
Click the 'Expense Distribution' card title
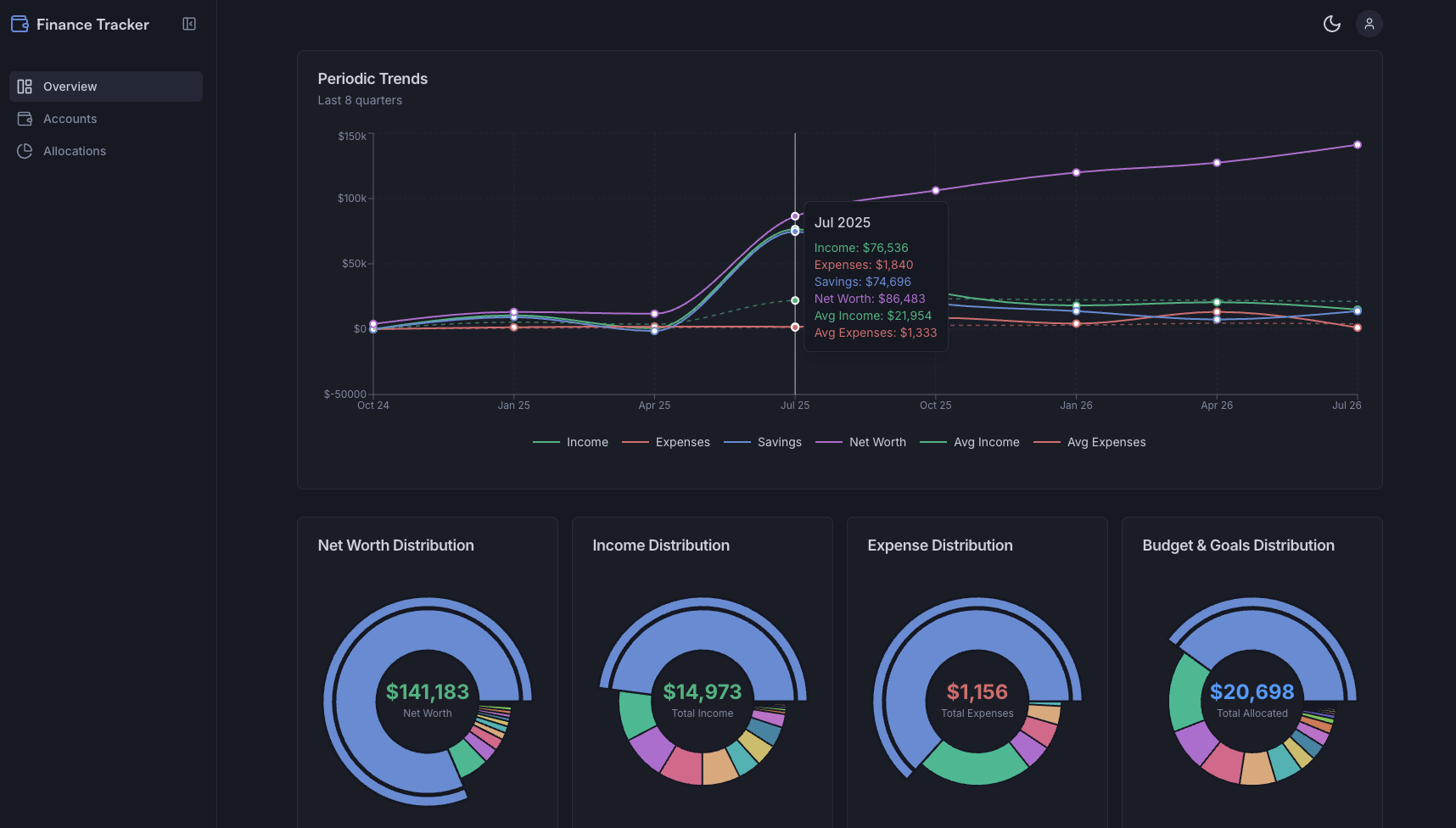pyautogui.click(x=940, y=545)
